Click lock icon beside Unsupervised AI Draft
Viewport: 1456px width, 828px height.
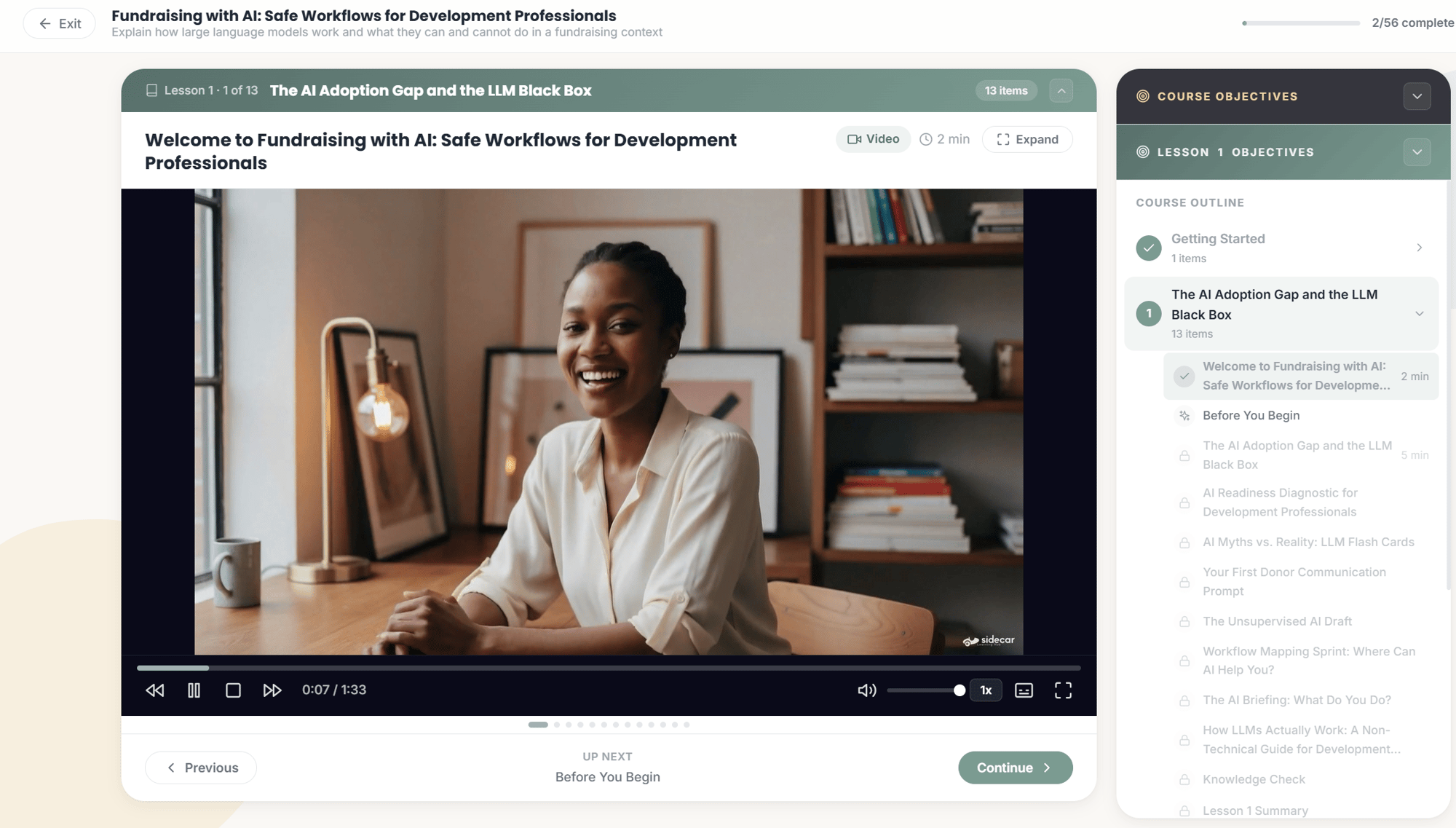pyautogui.click(x=1184, y=622)
